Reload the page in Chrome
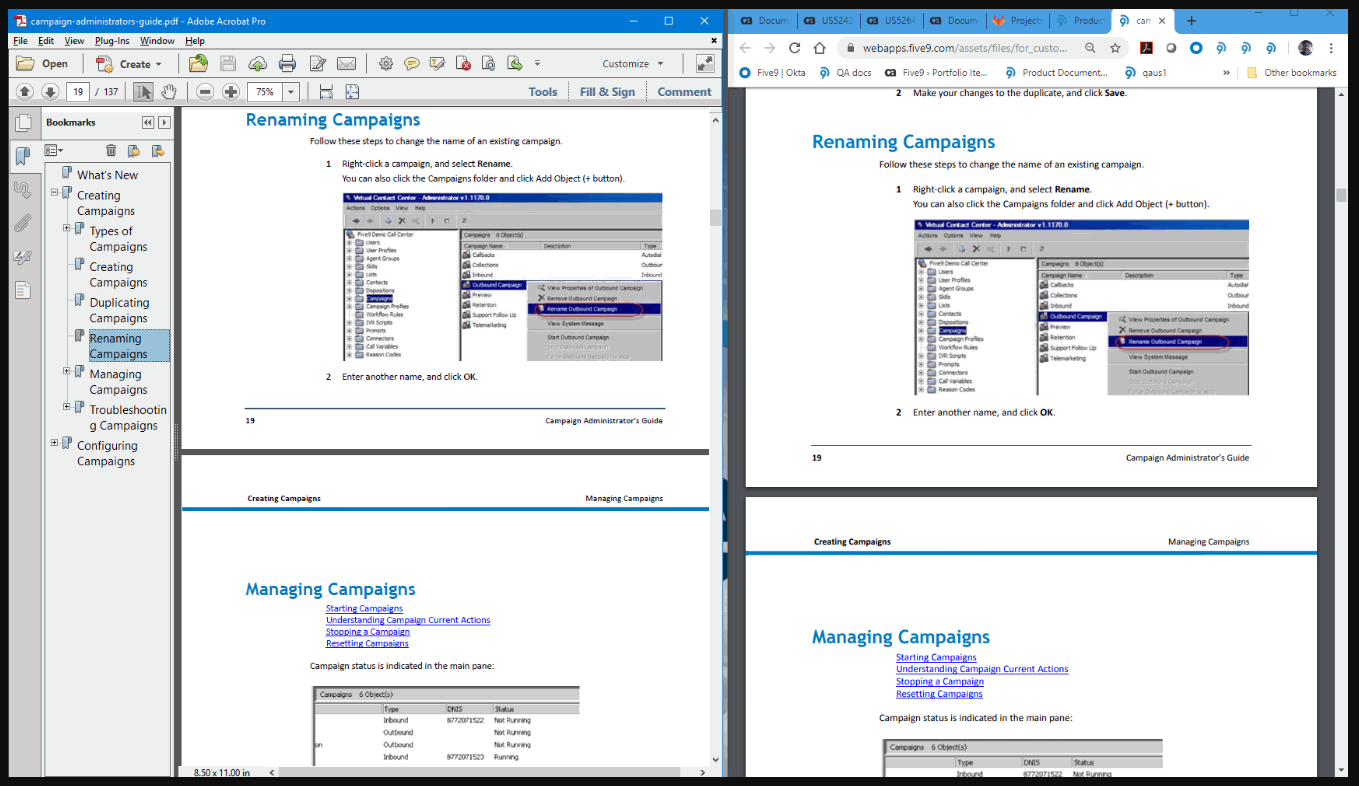This screenshot has height=786, width=1359. click(794, 47)
